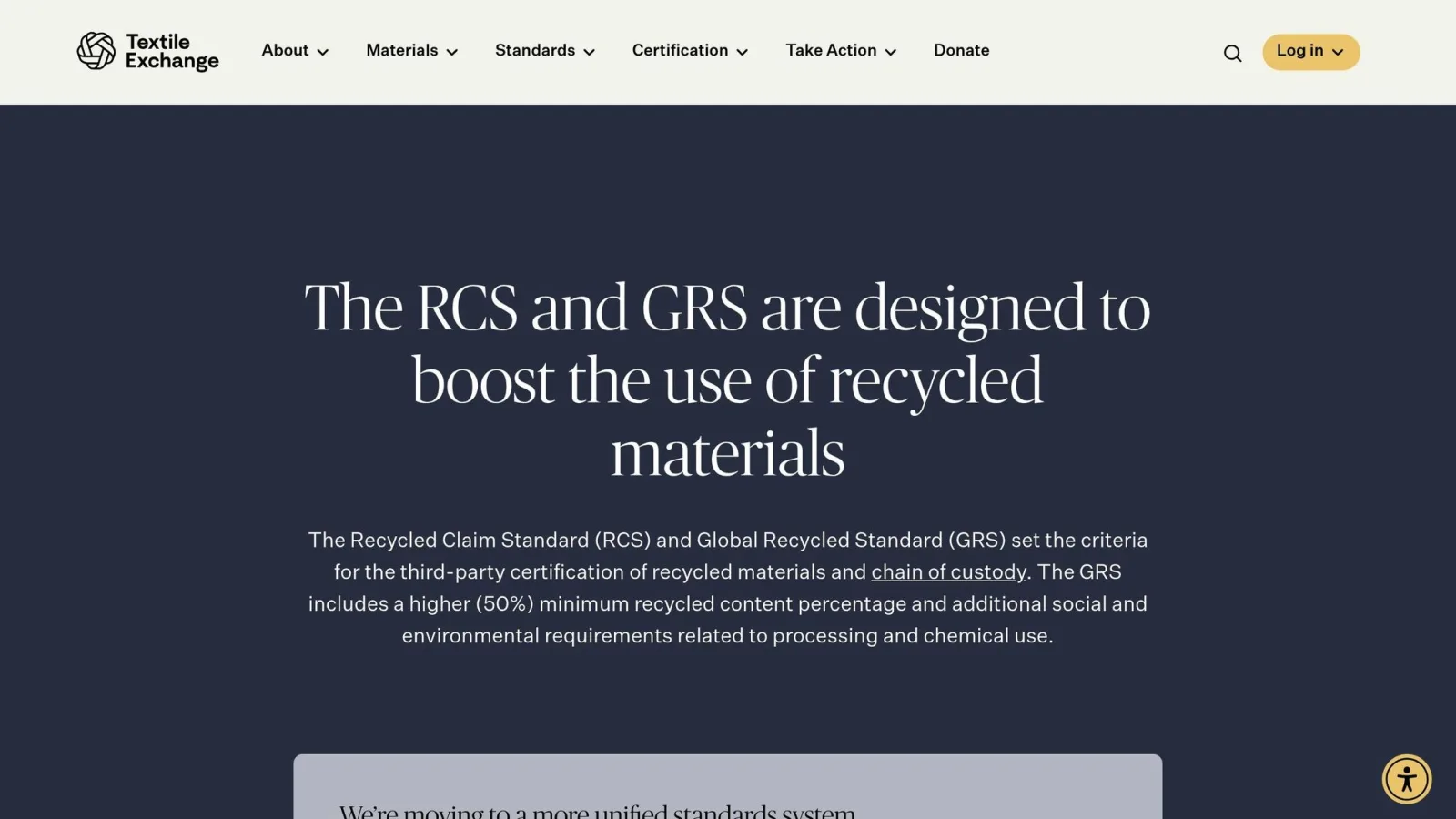Follow the chain of custody link
1456x819 pixels.
tap(948, 572)
